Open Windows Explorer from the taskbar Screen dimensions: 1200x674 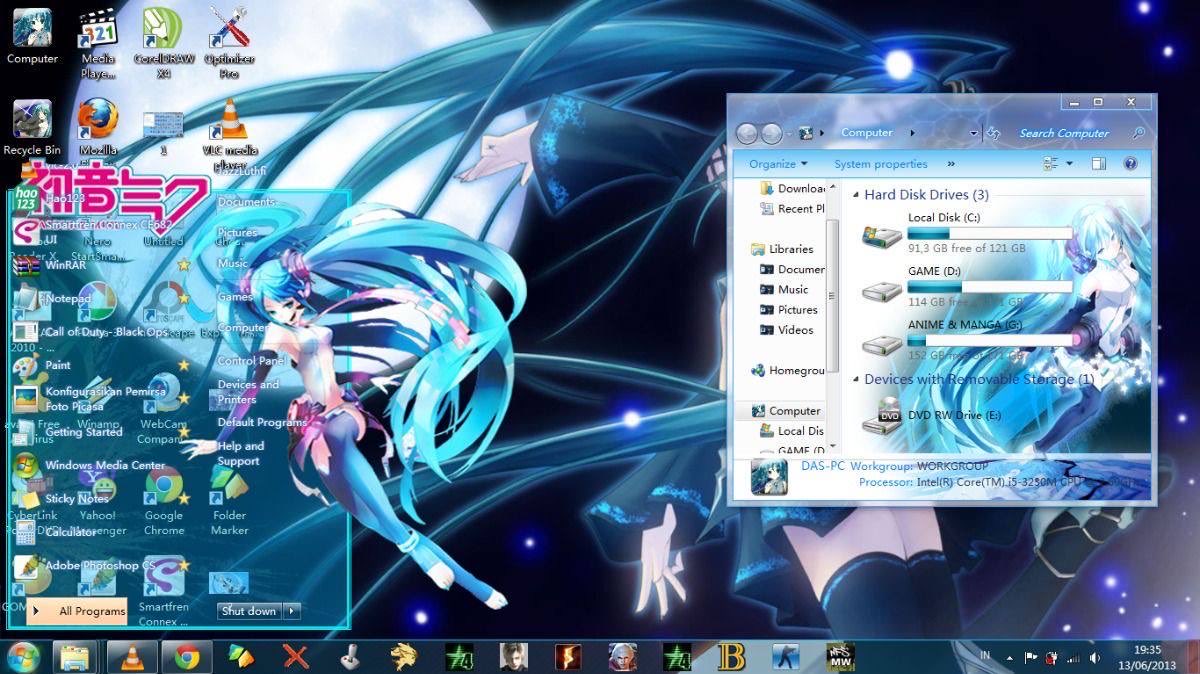point(74,657)
